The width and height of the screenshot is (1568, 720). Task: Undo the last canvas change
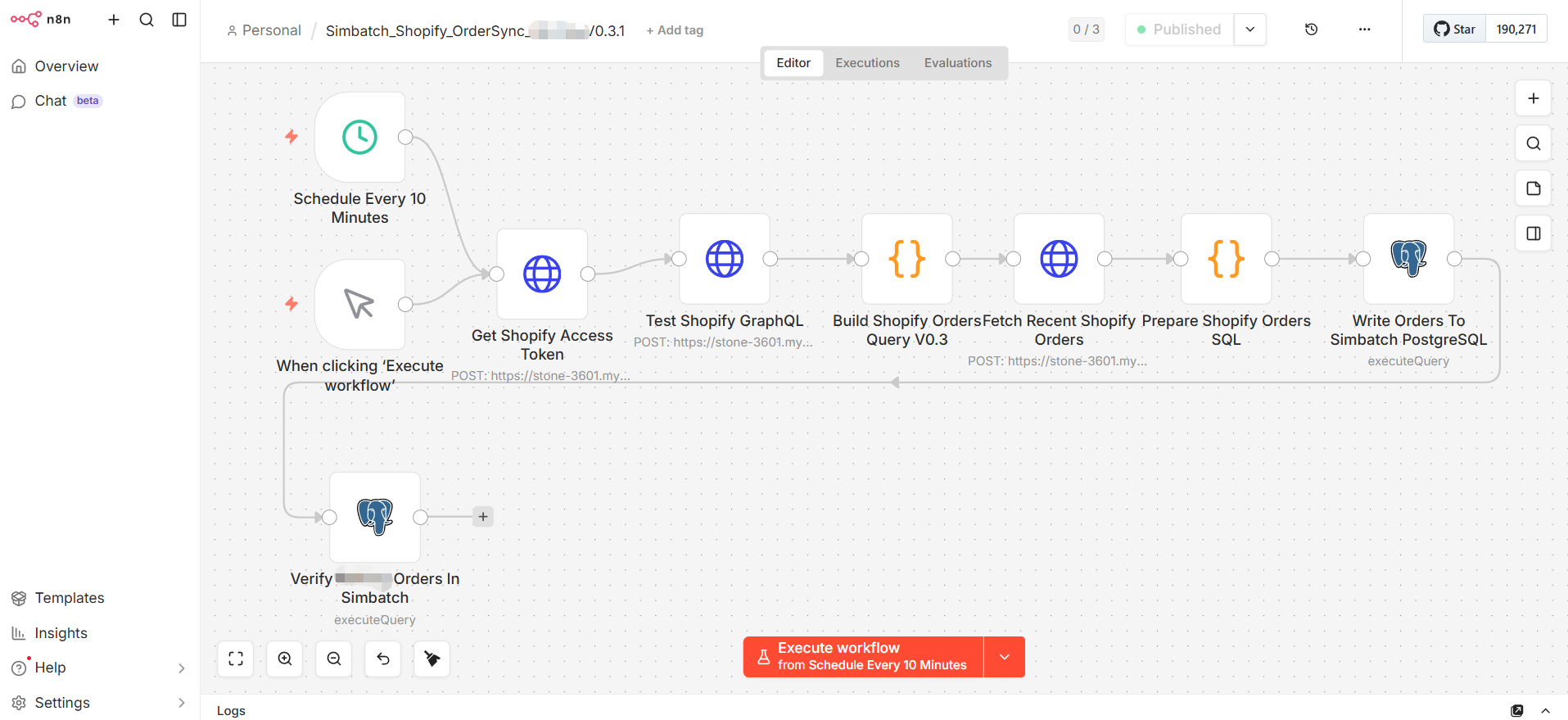click(x=383, y=659)
